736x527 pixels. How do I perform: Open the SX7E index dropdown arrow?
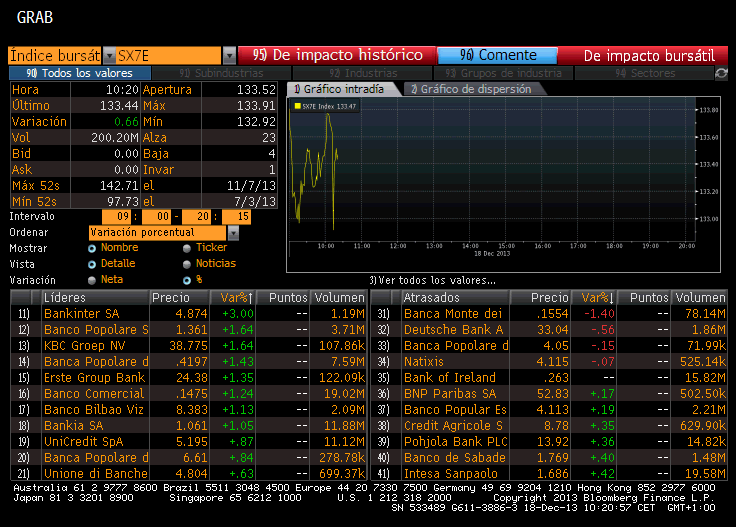click(x=229, y=56)
